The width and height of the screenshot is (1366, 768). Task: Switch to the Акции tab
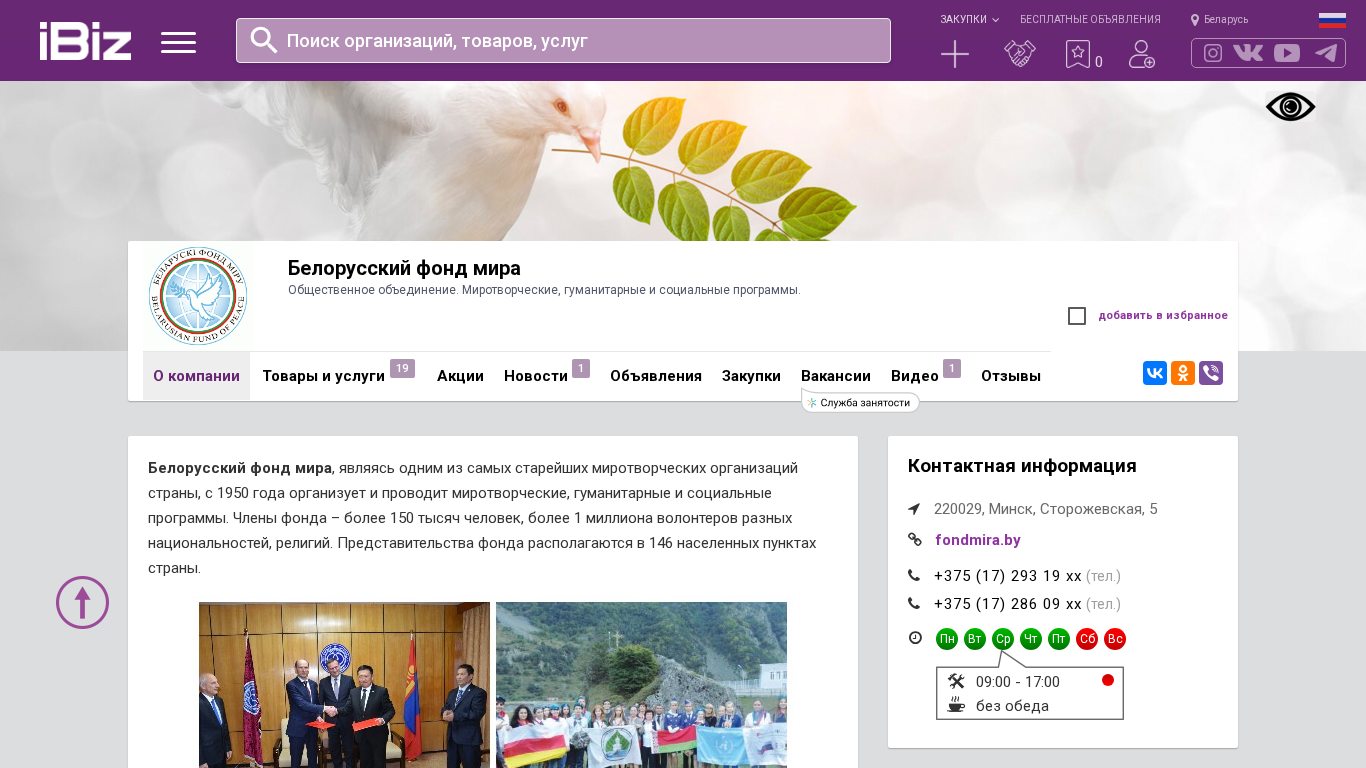460,376
